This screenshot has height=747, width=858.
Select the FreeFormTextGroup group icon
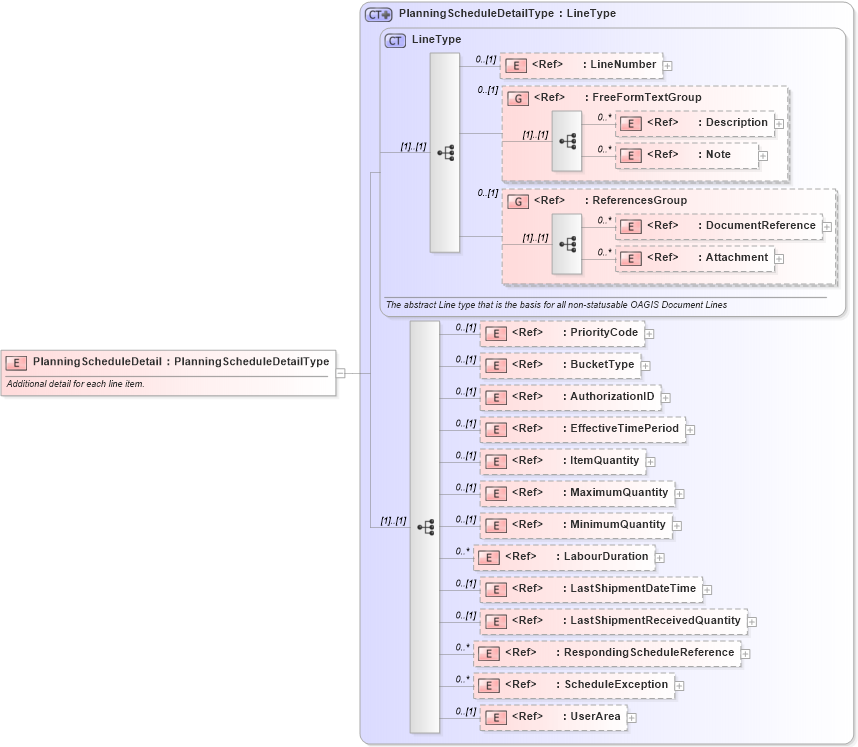518,98
